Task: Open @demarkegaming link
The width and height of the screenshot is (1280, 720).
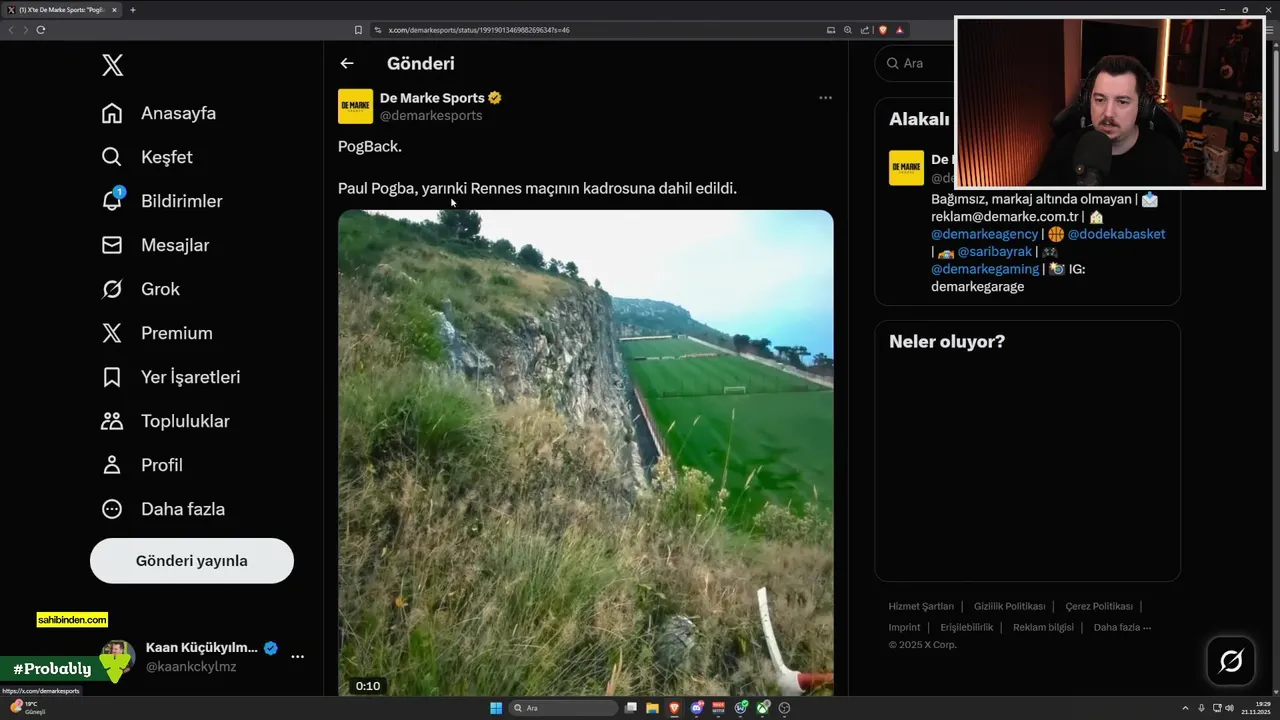Action: tap(985, 269)
